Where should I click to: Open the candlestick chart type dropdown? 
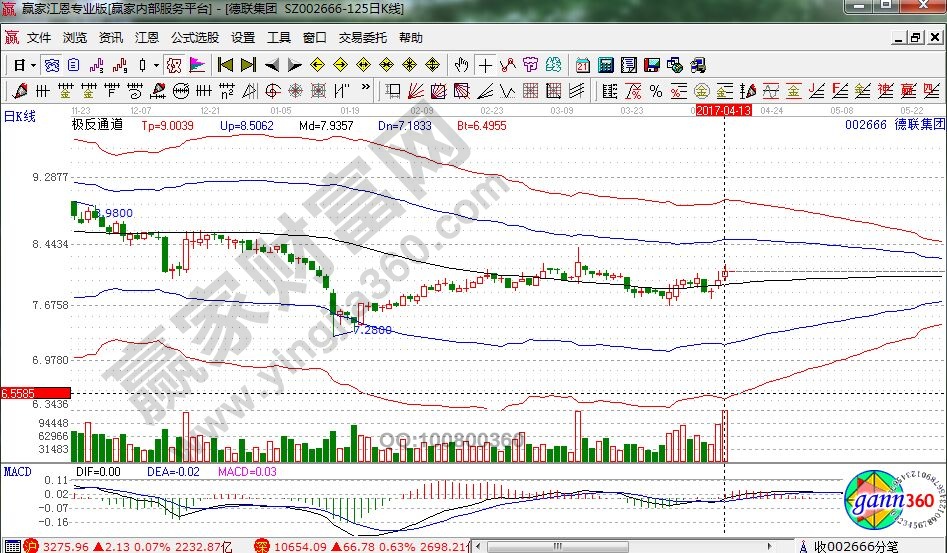pos(156,65)
